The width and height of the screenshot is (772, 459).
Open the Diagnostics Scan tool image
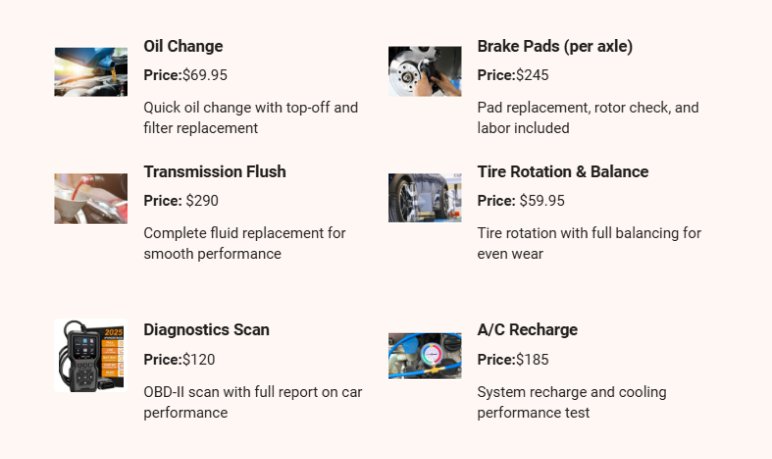90,356
